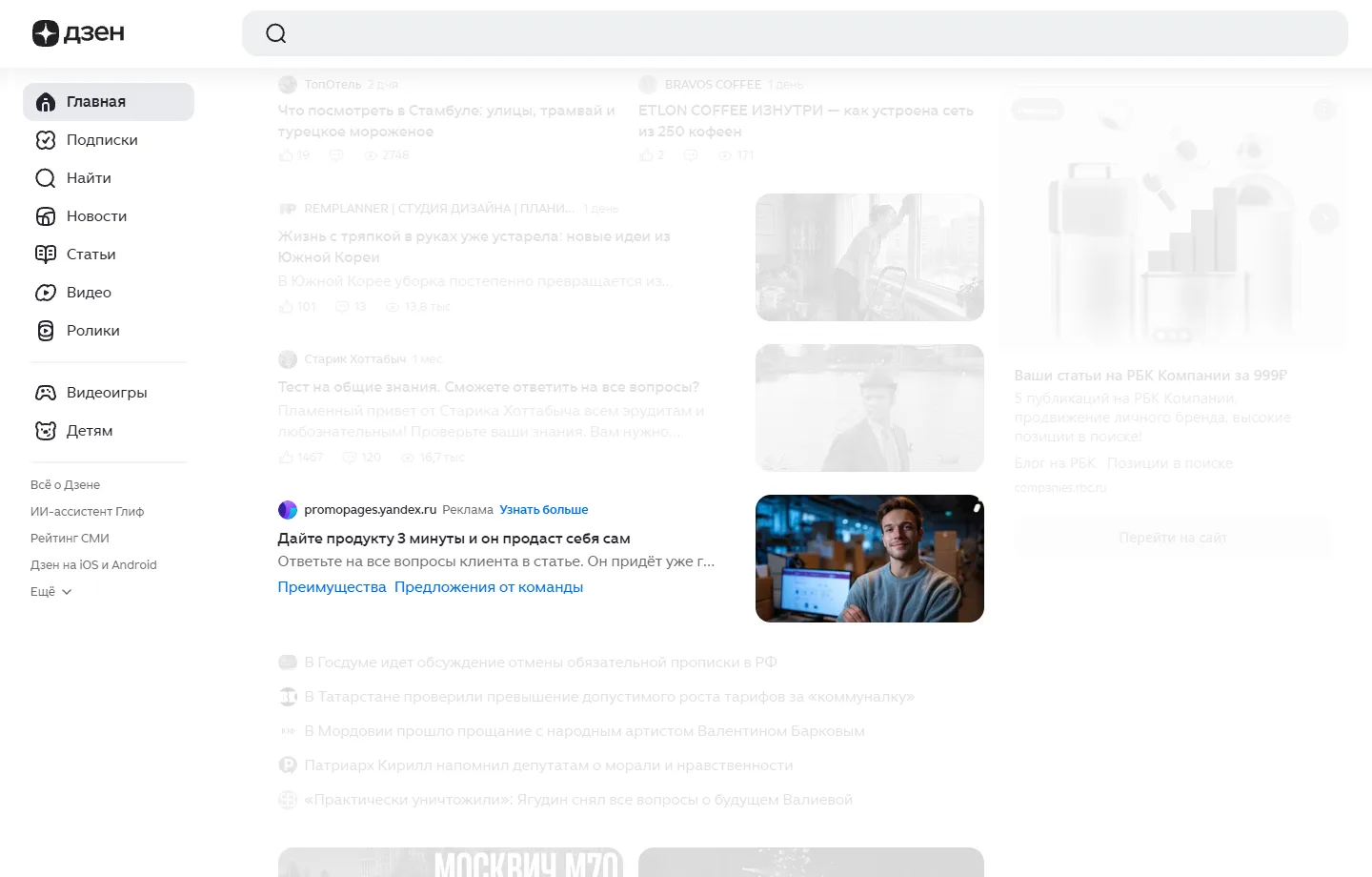
Task: Open Ваши статьи на РБК Компании ad title
Action: tap(1151, 376)
